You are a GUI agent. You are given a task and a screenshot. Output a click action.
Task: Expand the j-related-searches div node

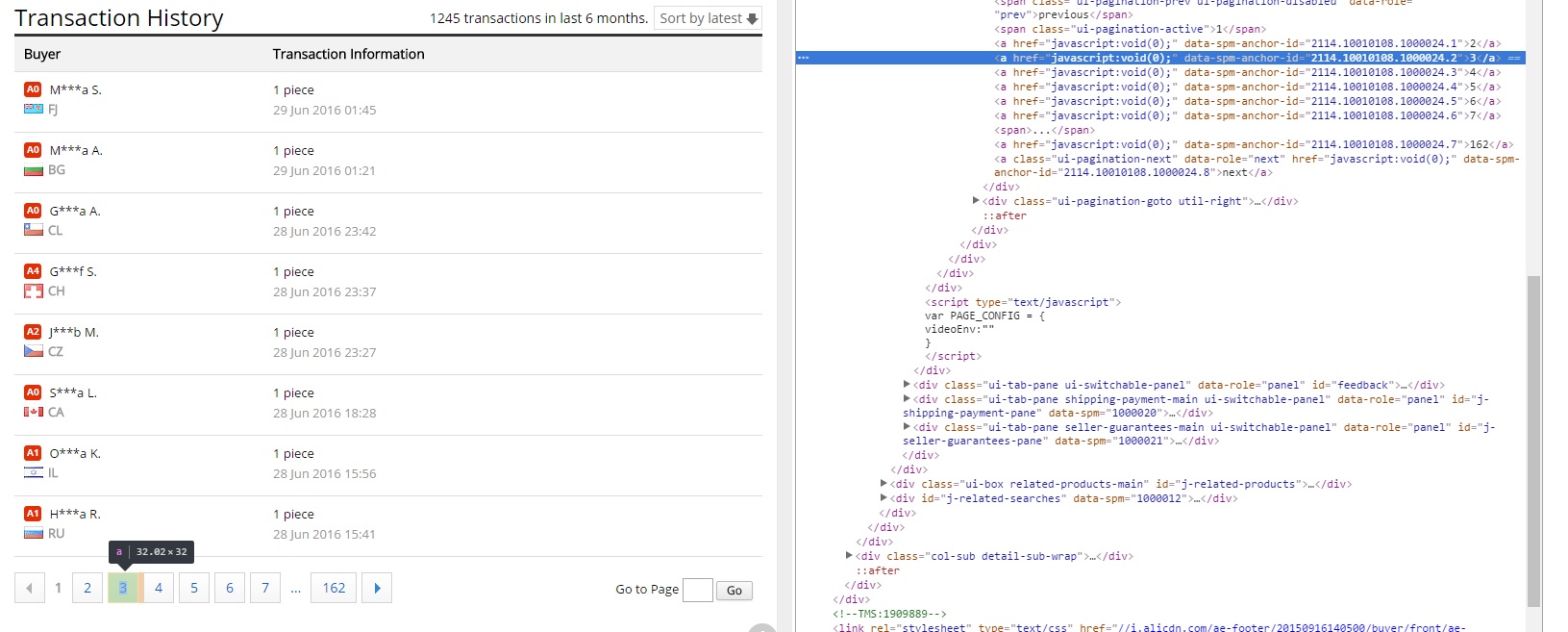pyautogui.click(x=884, y=498)
